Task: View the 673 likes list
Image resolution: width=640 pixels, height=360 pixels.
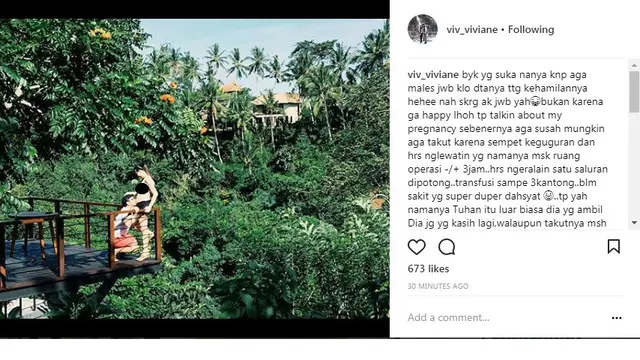Action: pos(428,269)
